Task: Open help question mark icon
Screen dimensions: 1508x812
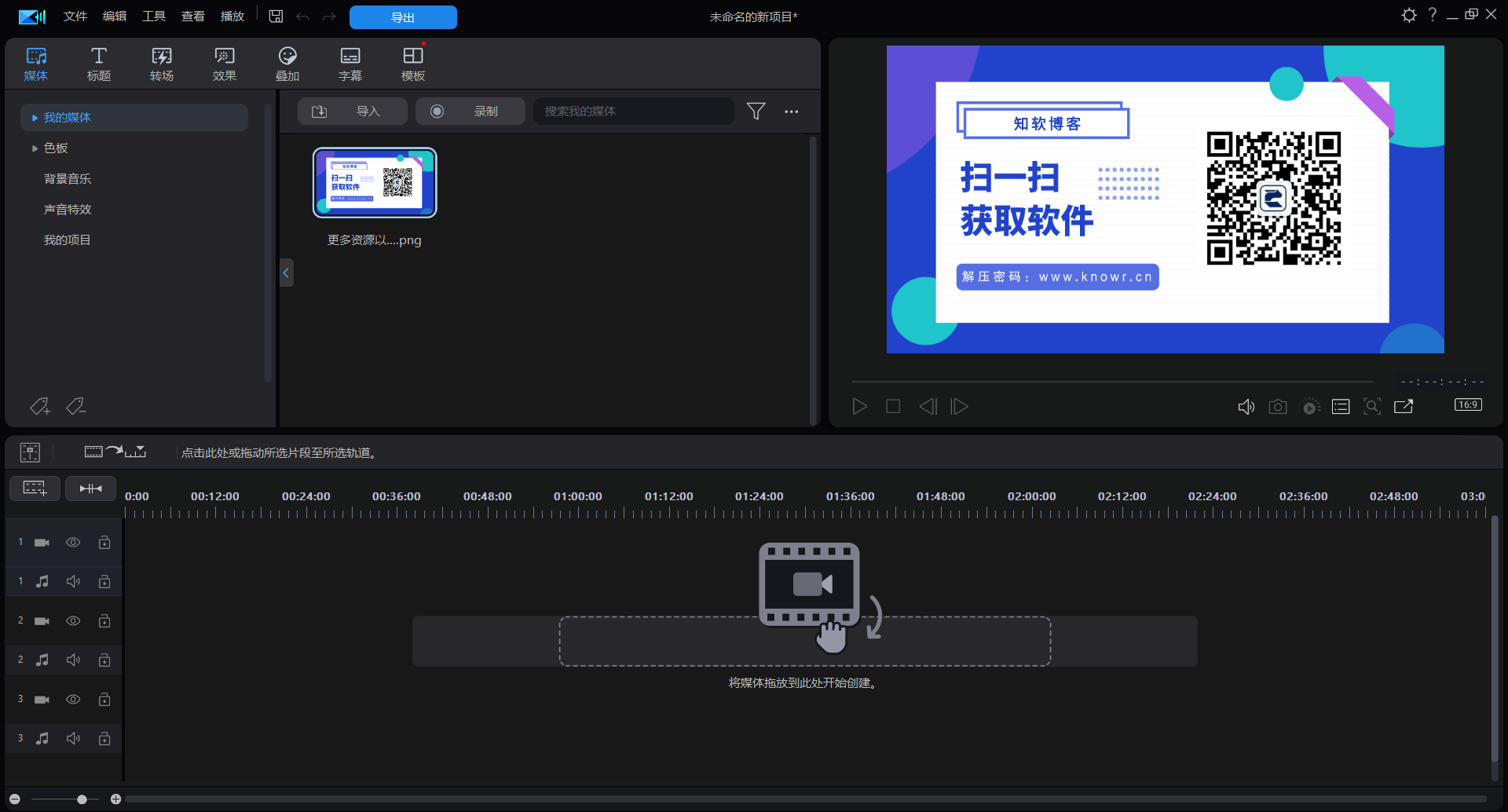Action: (x=1433, y=15)
